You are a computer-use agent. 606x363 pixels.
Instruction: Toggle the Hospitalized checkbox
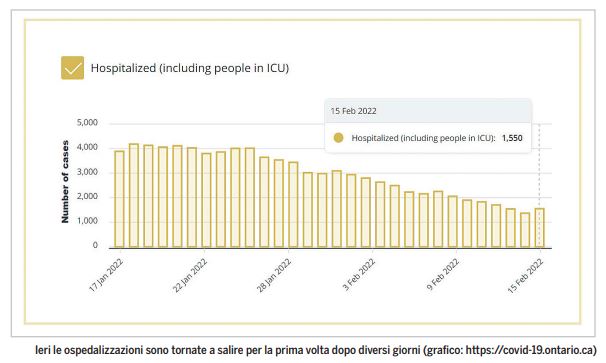point(72,68)
